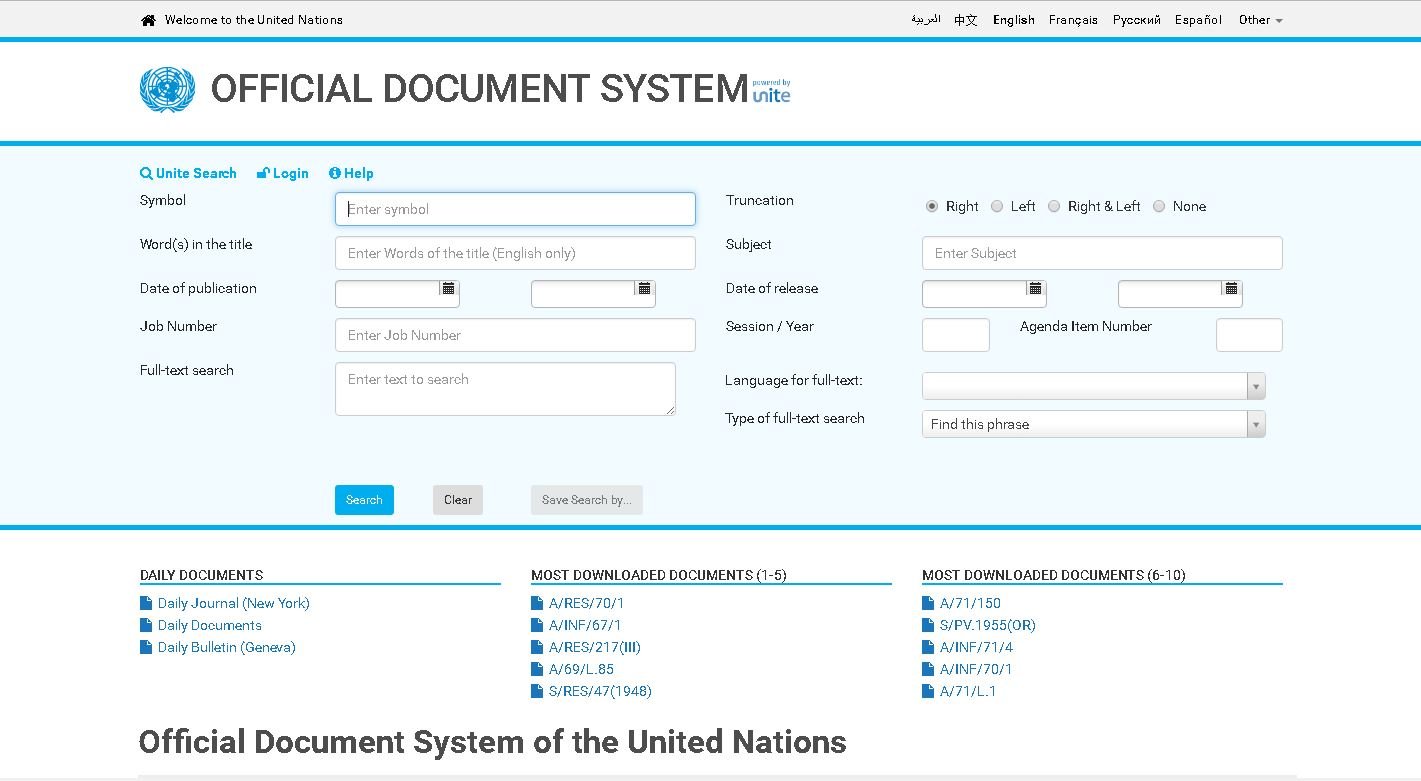Switch language to Chinese
The height and width of the screenshot is (781, 1421).
(x=966, y=20)
